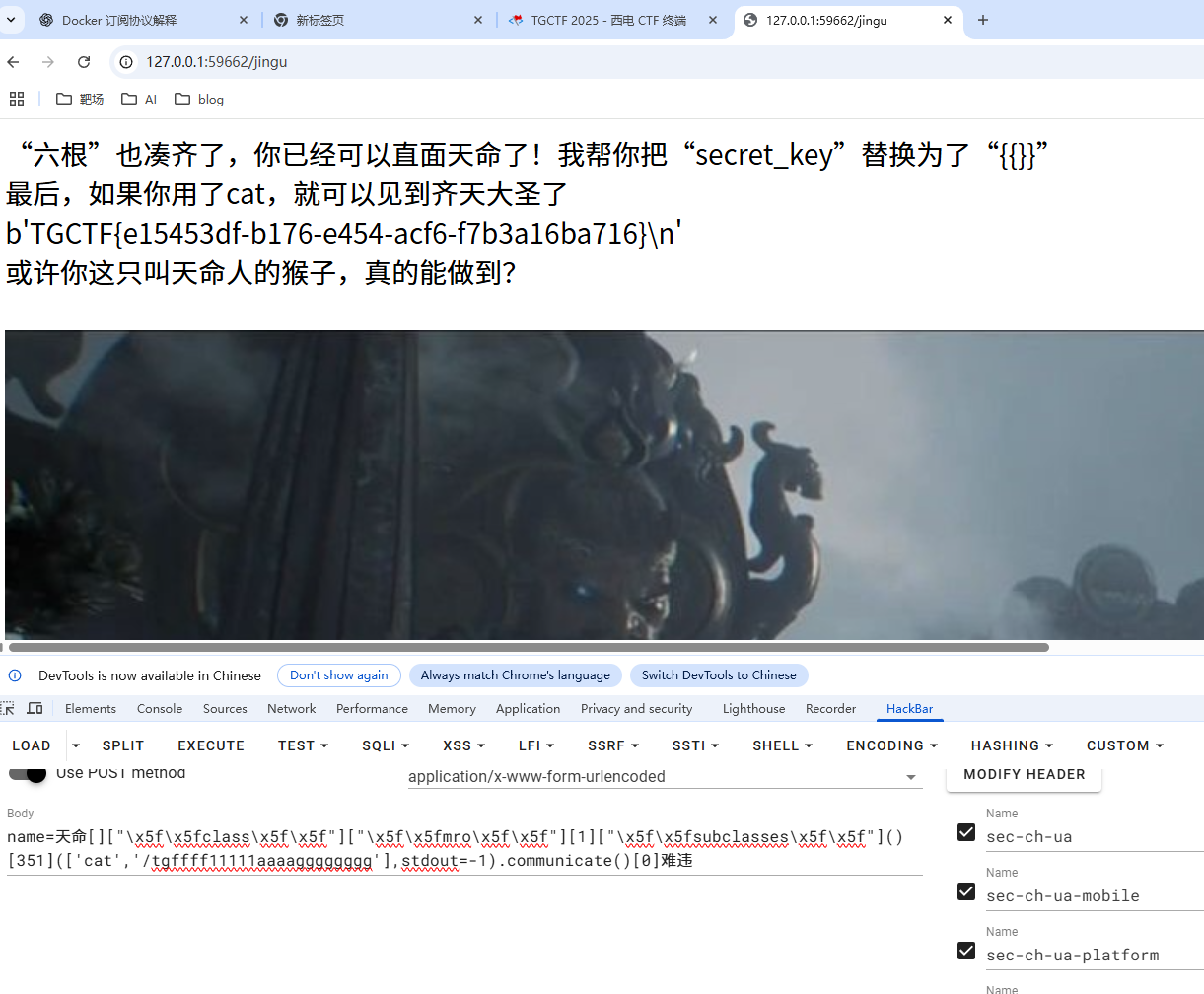View site information icon
The height and width of the screenshot is (994, 1204).
pos(126,62)
